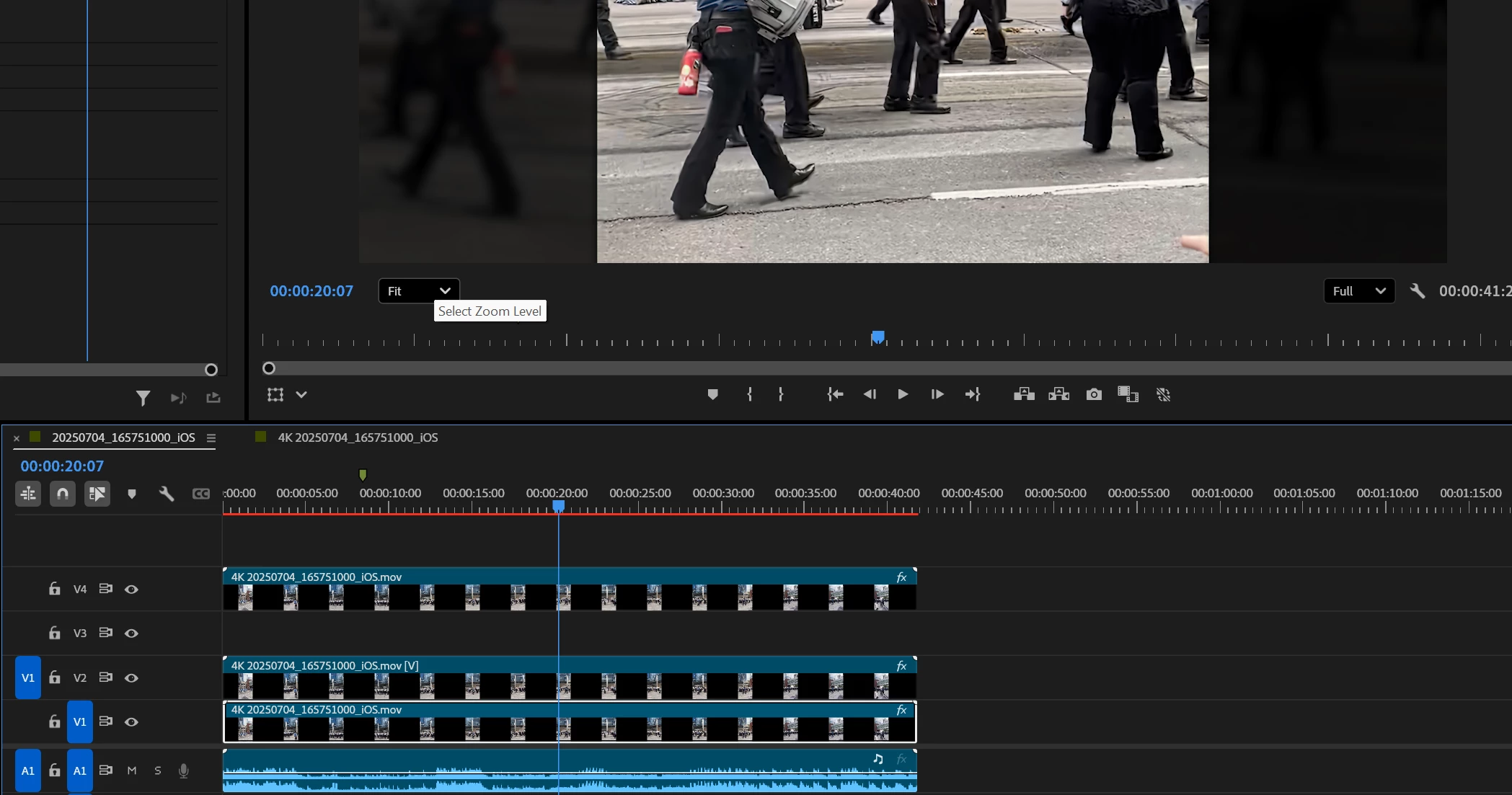
Task: Click Go to In point button
Action: pyautogui.click(x=835, y=394)
